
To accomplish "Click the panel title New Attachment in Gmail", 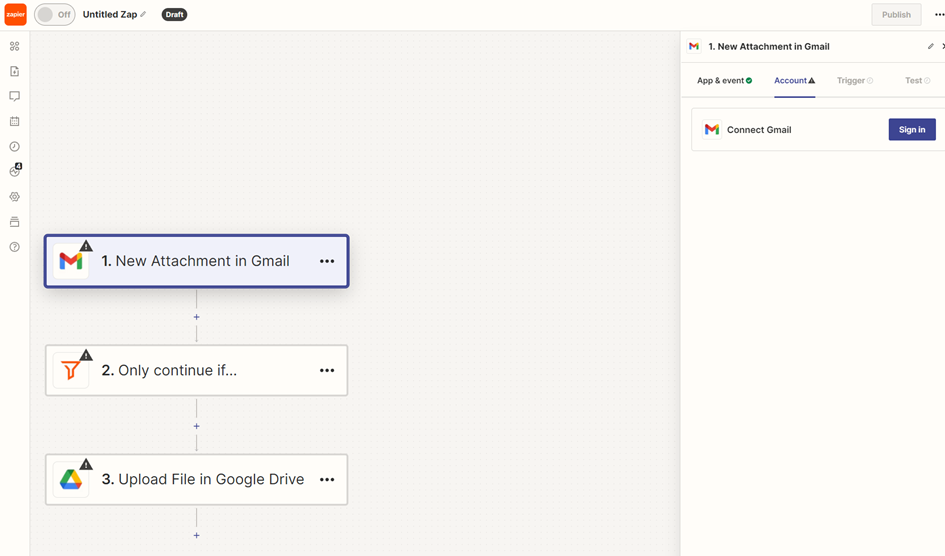I will 769,46.
